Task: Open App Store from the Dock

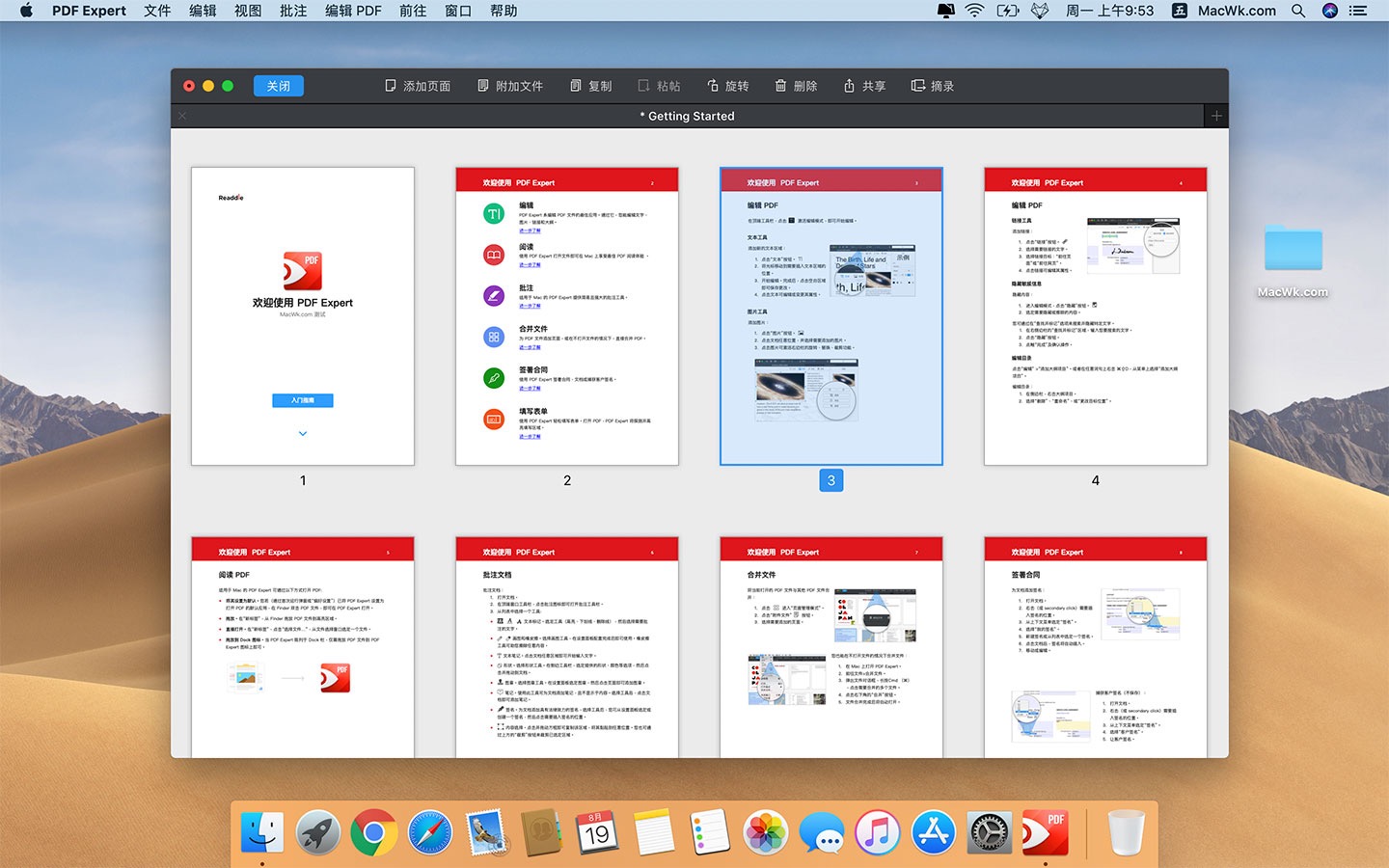Action: tap(934, 832)
